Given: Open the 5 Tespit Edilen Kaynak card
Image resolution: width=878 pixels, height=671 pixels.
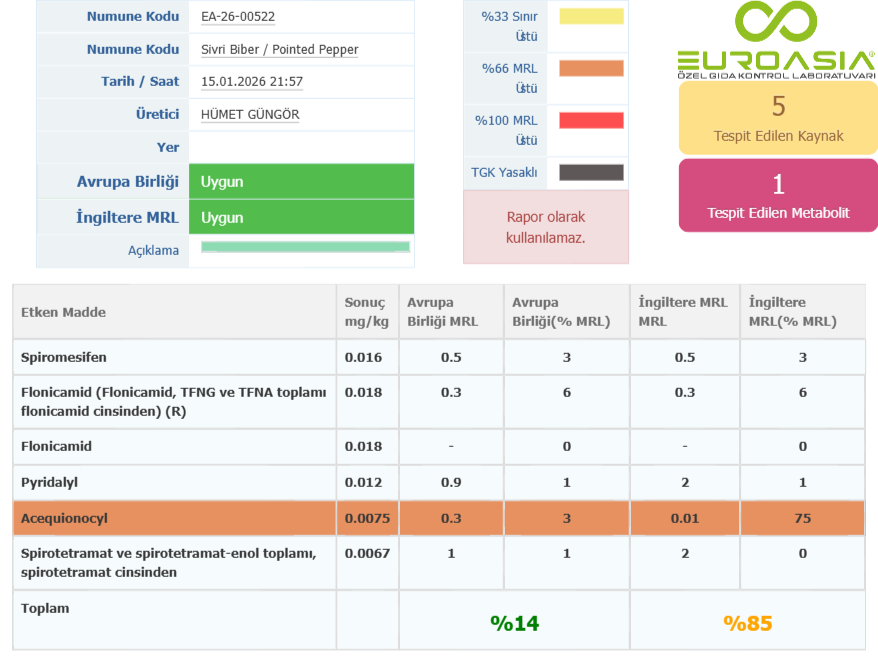Looking at the screenshot, I should coord(778,117).
